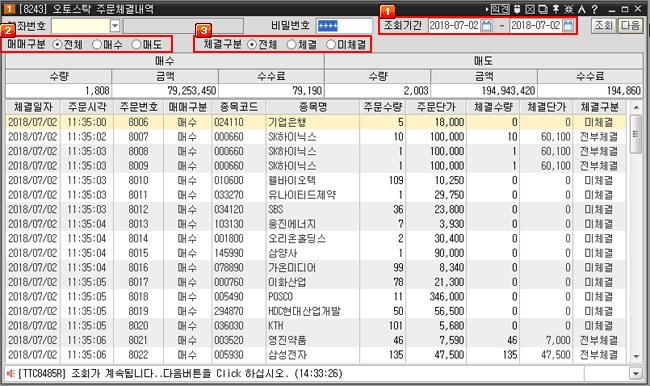
Task: Click stock name 웅진에너지
Action: coord(292,224)
